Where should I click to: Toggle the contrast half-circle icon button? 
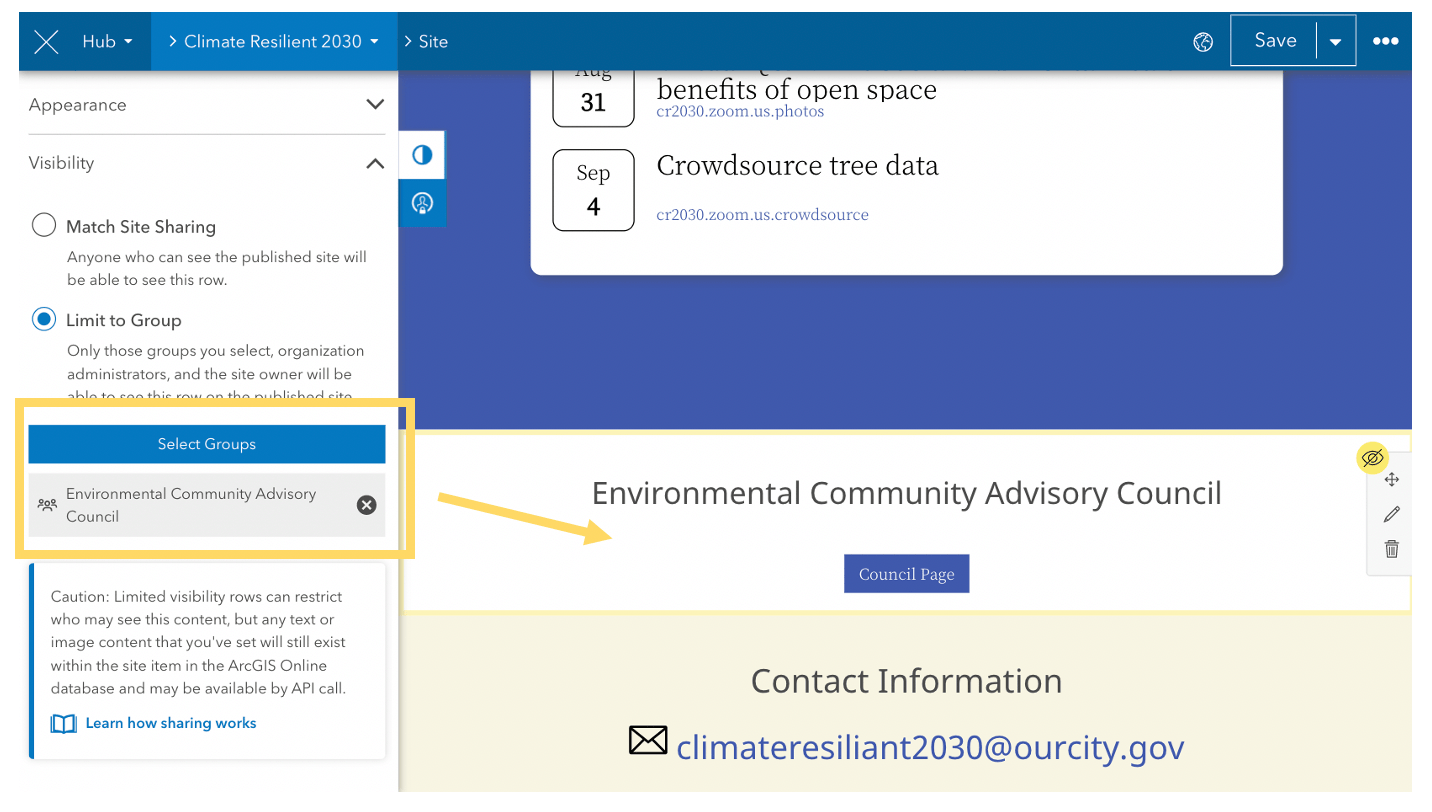[422, 155]
